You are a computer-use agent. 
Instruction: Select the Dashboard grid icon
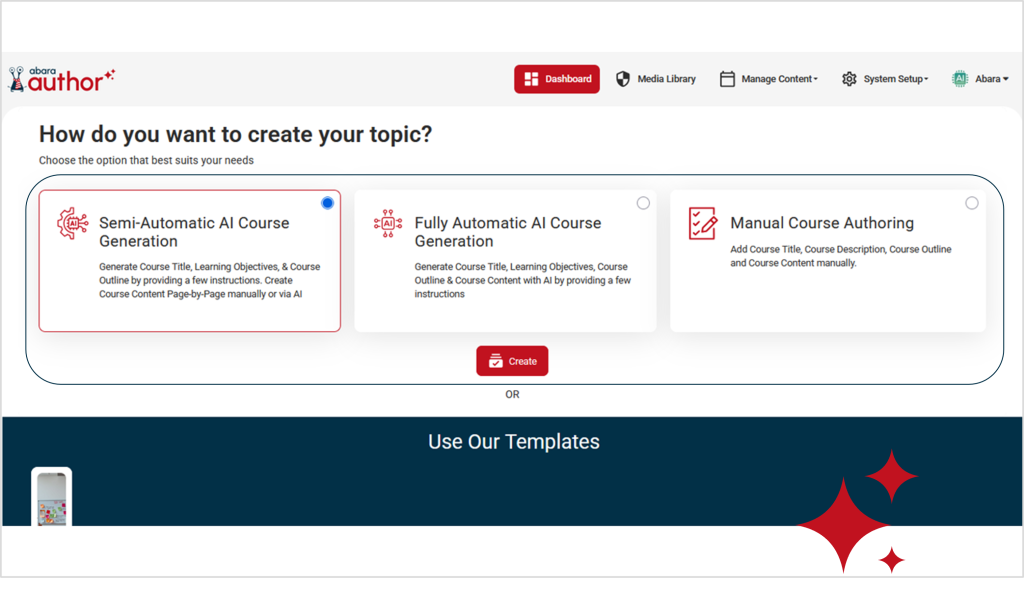[x=533, y=78]
